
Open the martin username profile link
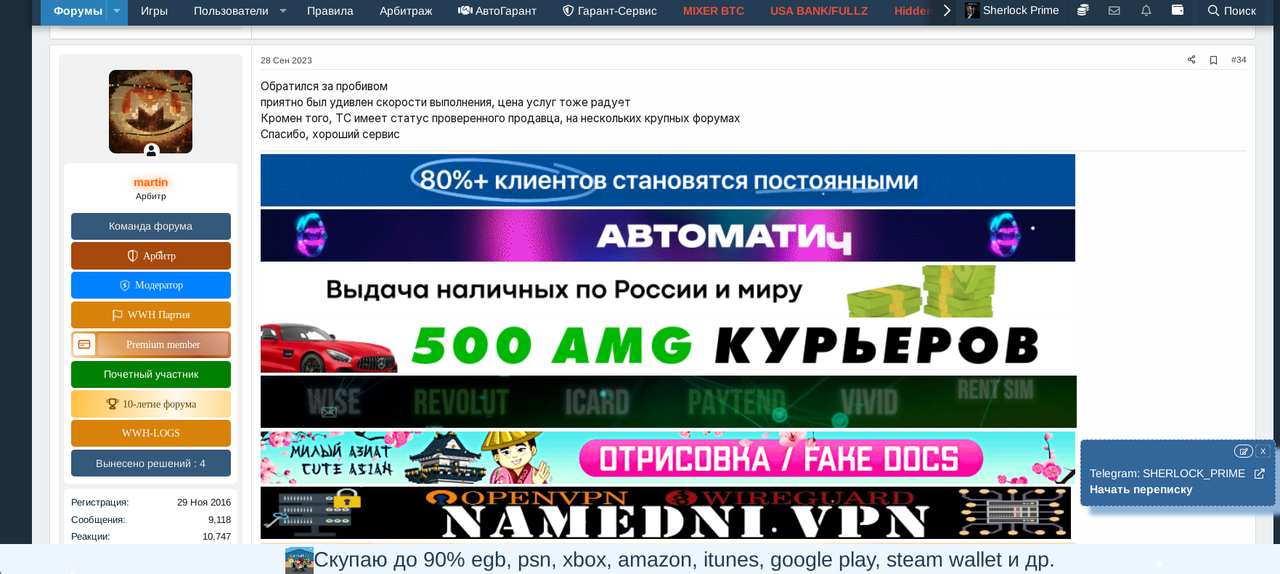[151, 182]
